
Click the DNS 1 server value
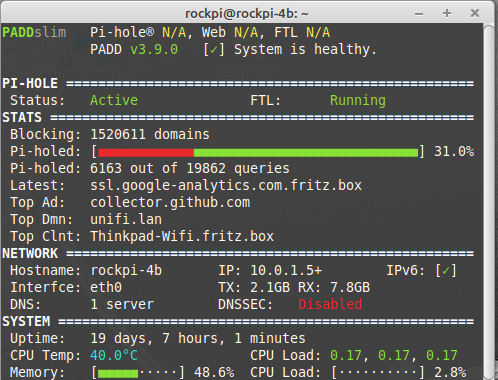[122, 304]
